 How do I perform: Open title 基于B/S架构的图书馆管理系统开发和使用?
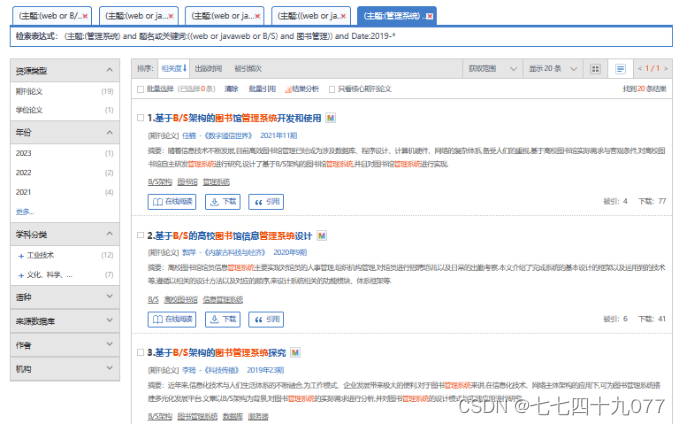(x=238, y=118)
